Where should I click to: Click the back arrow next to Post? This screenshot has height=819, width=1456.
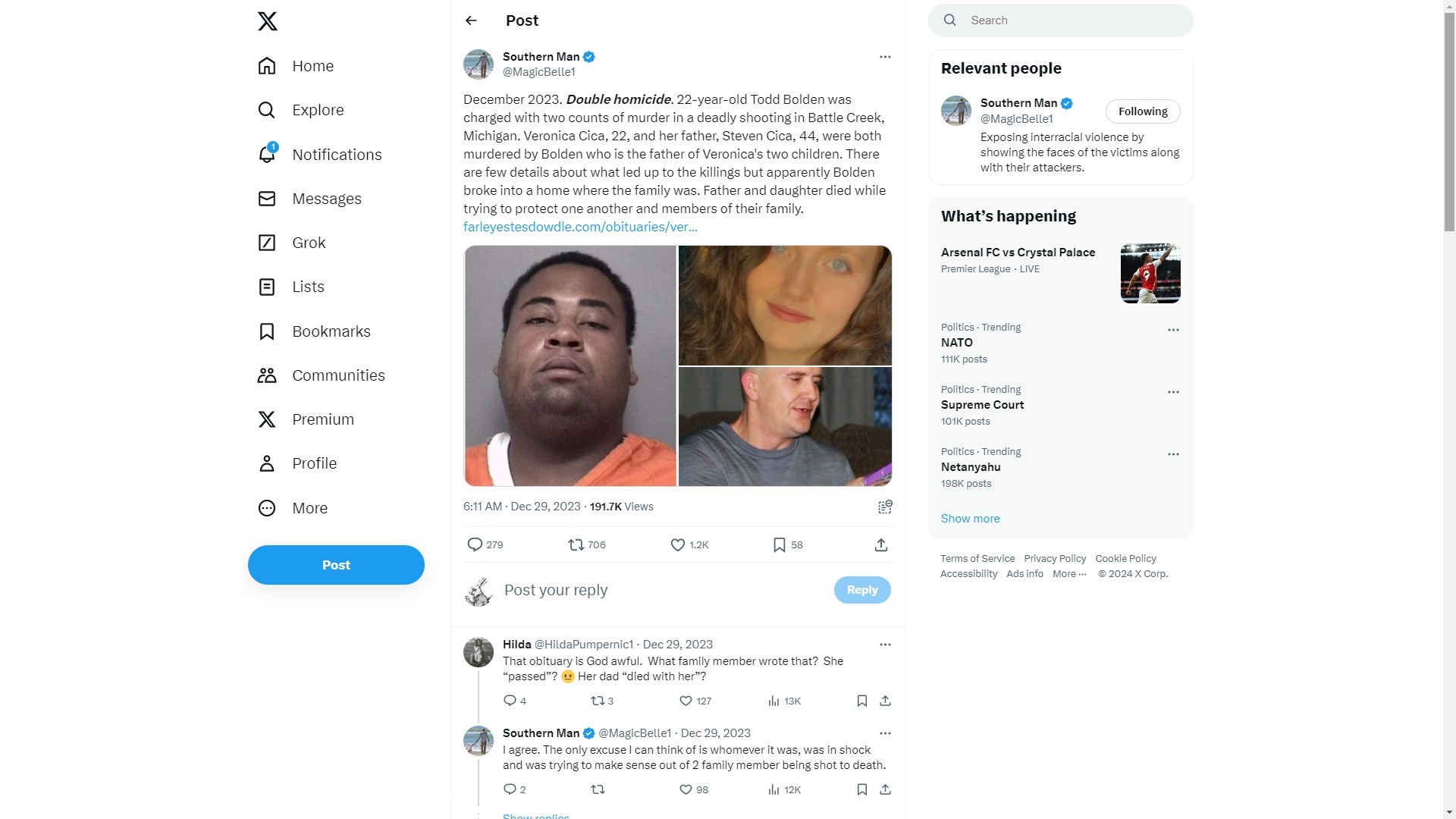471,20
